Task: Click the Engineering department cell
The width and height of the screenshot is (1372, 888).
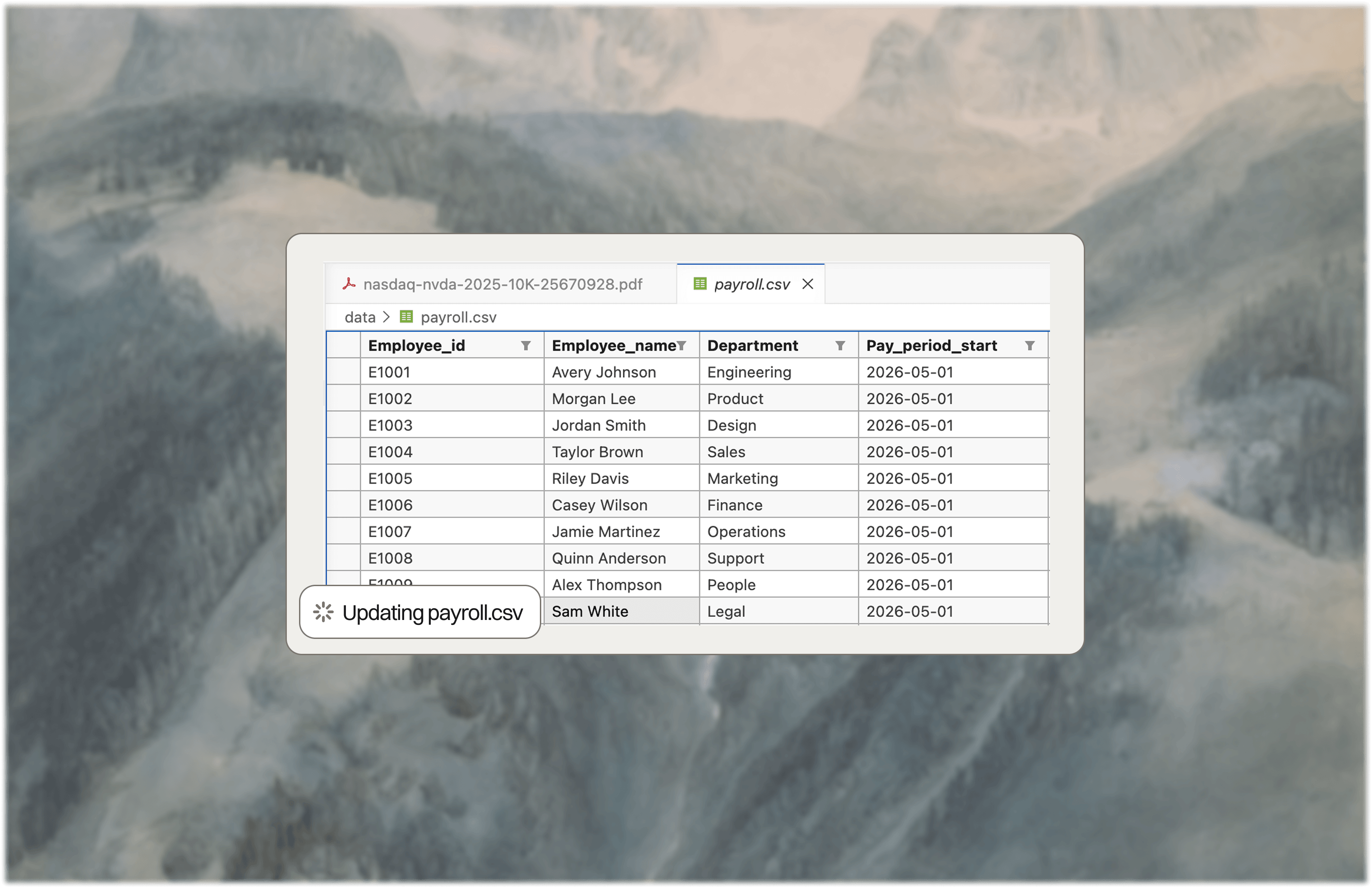Action: coord(779,372)
